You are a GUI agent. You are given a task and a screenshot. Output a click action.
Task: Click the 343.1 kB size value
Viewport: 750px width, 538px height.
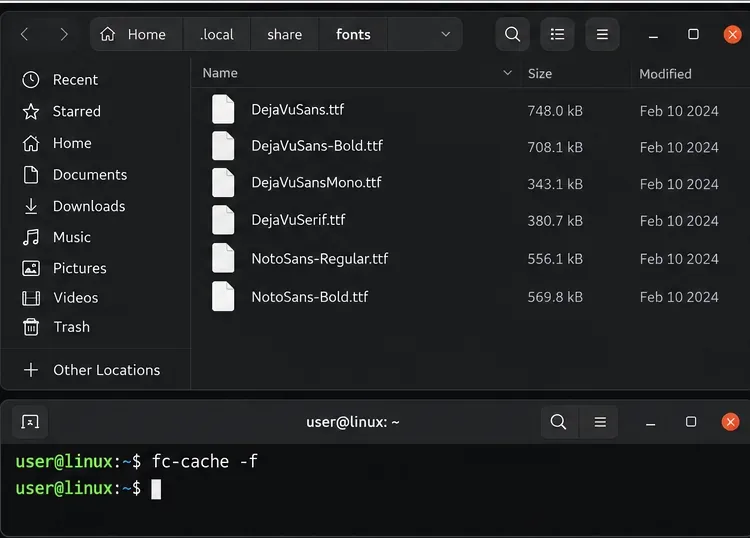point(555,184)
